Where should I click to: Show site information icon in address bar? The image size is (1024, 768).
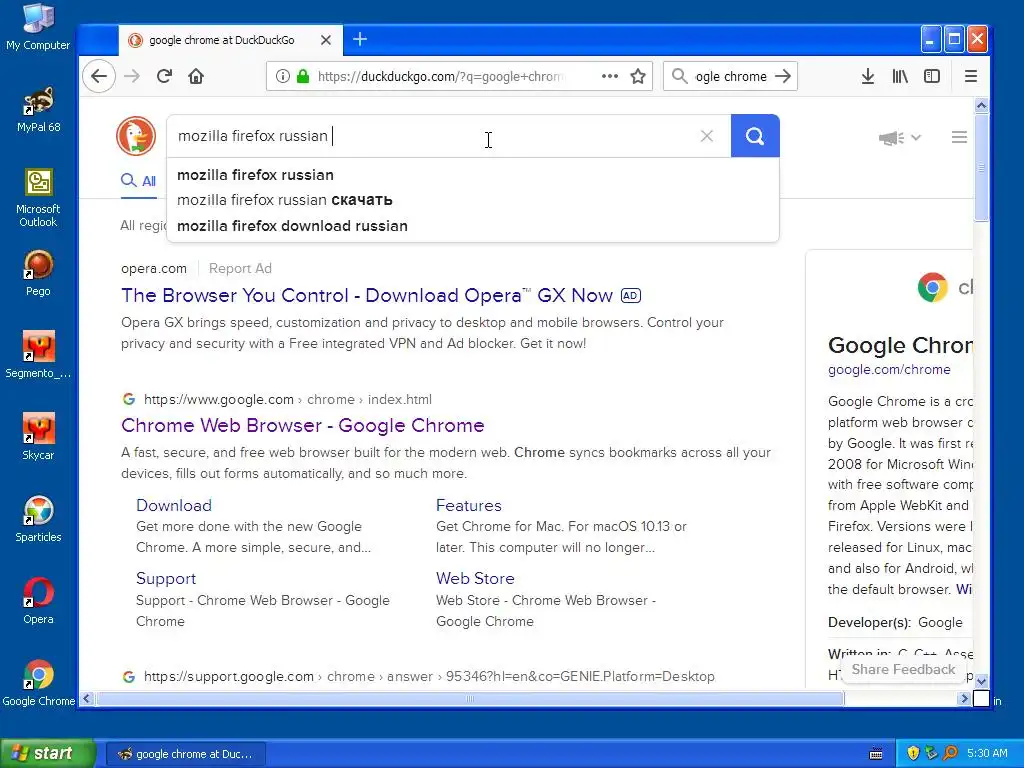coord(283,76)
